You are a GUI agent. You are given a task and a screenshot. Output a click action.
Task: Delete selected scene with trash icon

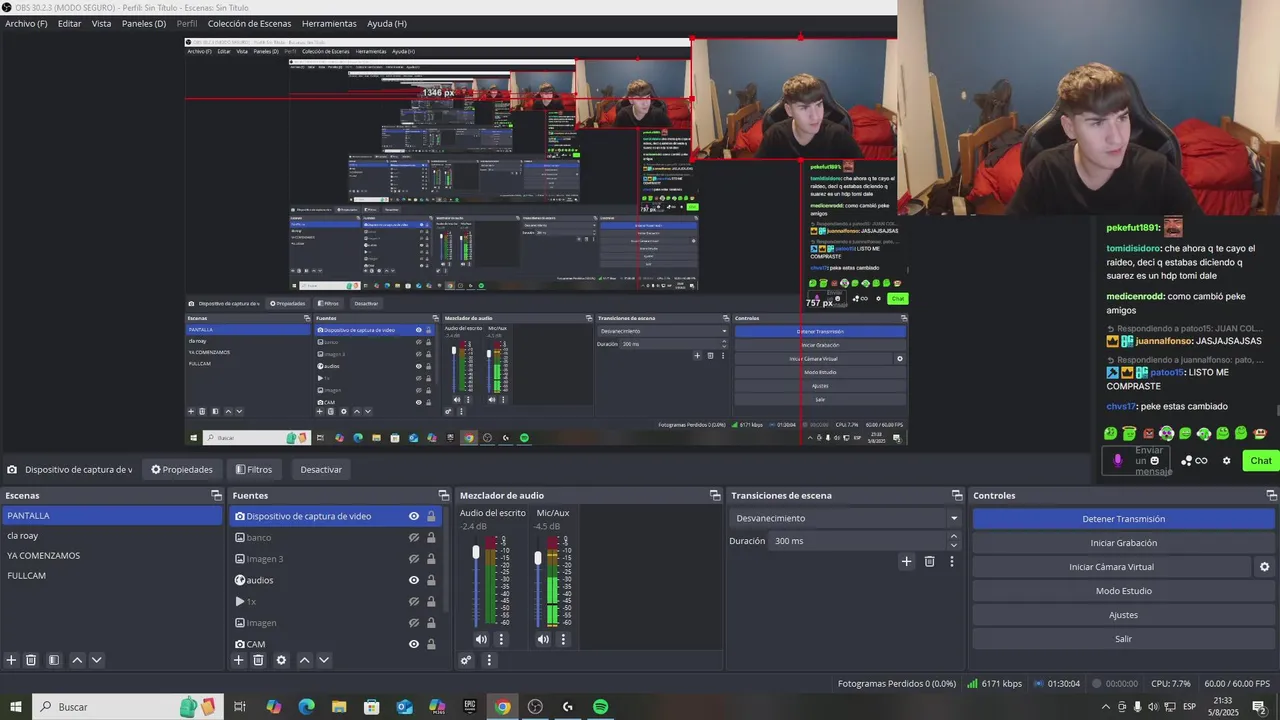(x=31, y=660)
